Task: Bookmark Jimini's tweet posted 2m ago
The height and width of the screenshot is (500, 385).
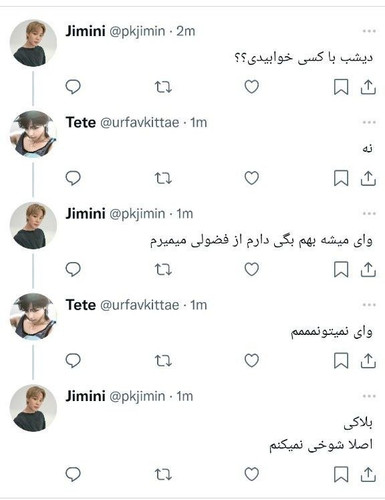Action: (341, 87)
